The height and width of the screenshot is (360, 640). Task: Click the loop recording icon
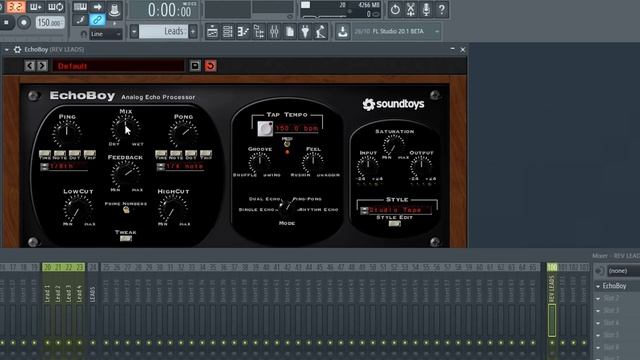(x=56, y=7)
